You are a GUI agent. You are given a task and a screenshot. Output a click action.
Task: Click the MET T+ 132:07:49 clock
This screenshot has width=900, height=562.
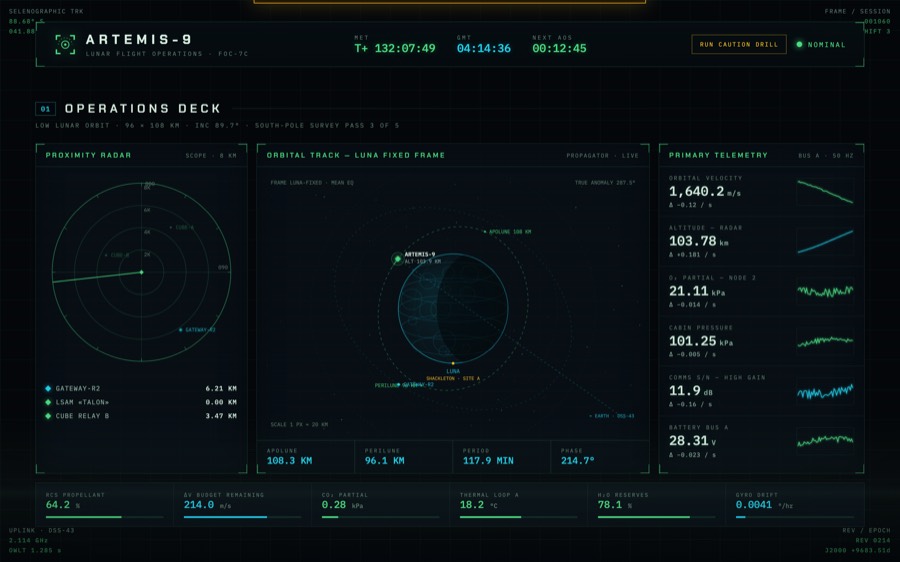[x=395, y=49]
